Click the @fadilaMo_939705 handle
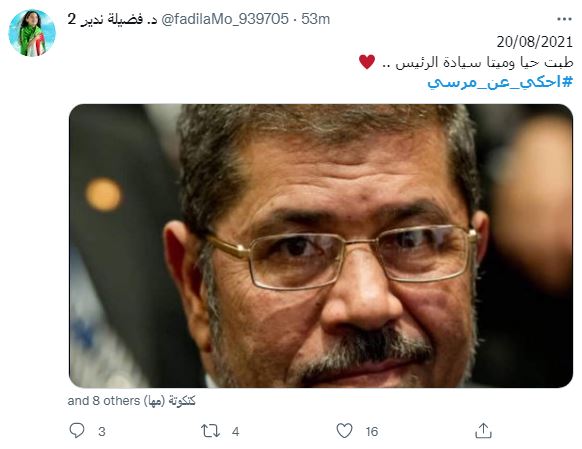Screen dimensions: 582x449 coord(225,19)
